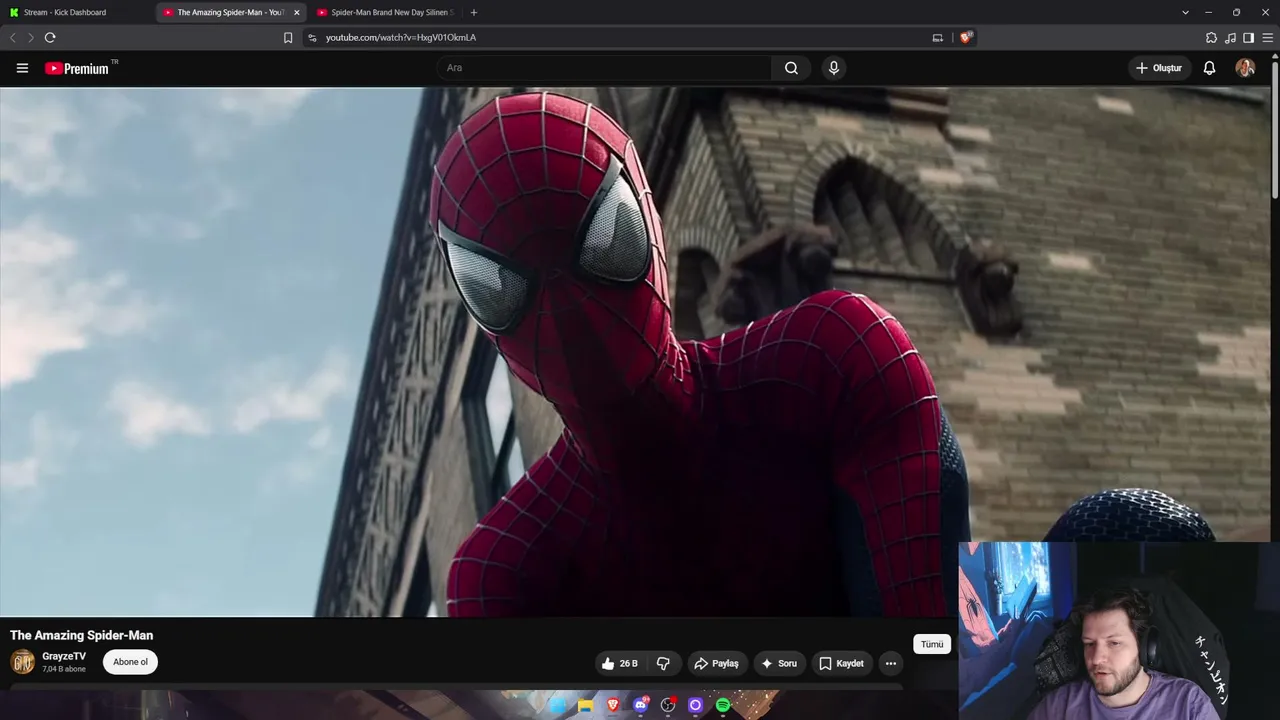Screen dimensions: 1280x720
Task: View site information icon in address bar
Action: click(x=312, y=38)
